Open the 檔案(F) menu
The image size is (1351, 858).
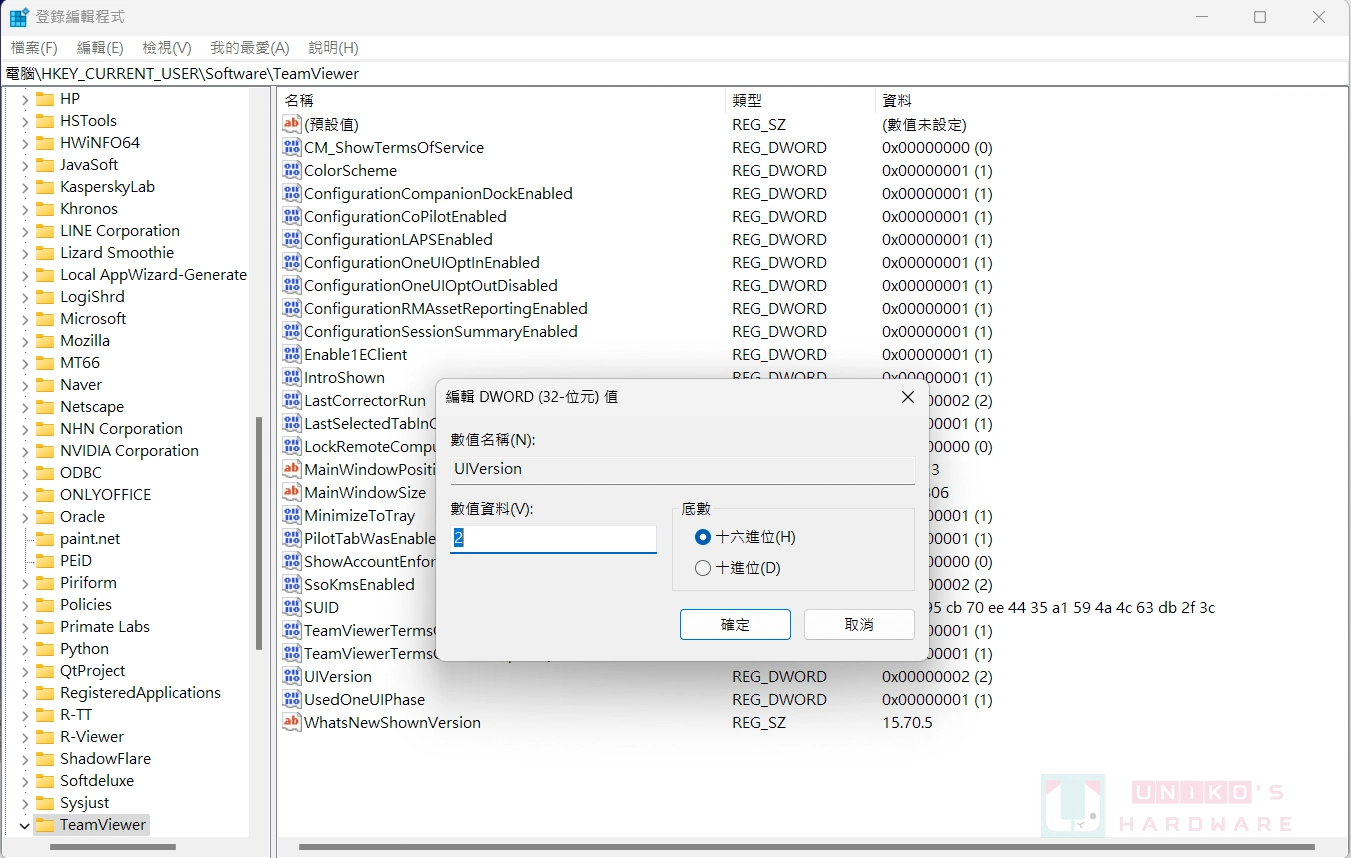tap(34, 48)
